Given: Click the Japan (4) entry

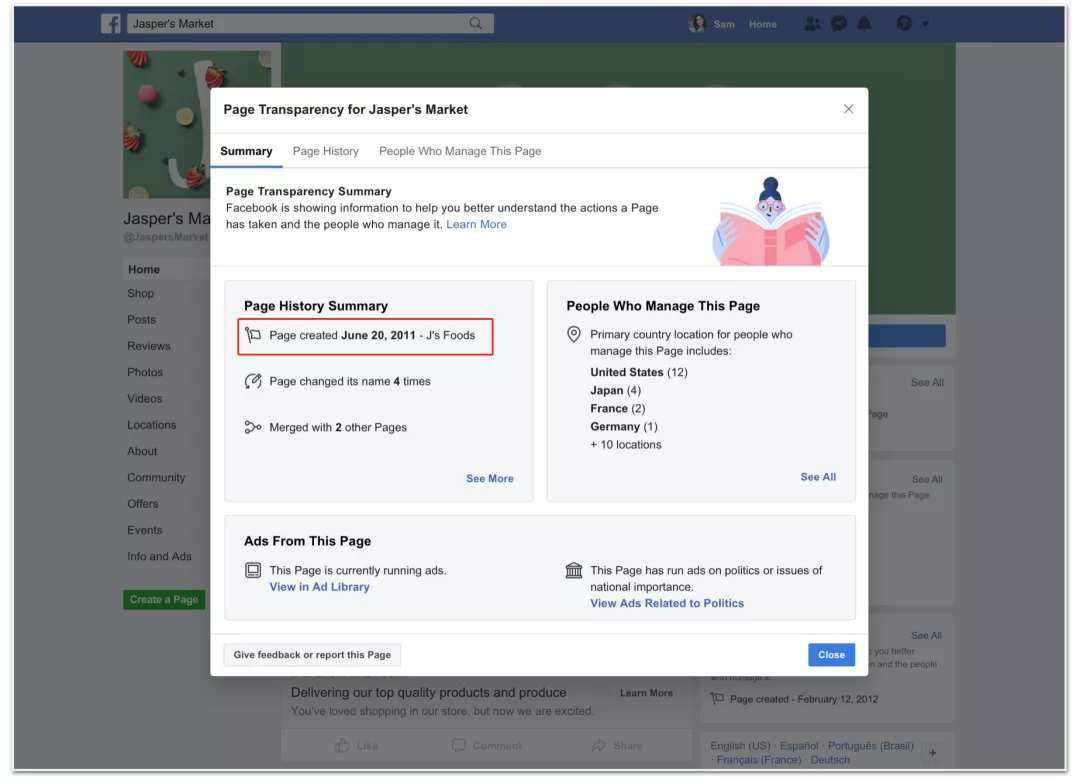Looking at the screenshot, I should point(615,390).
